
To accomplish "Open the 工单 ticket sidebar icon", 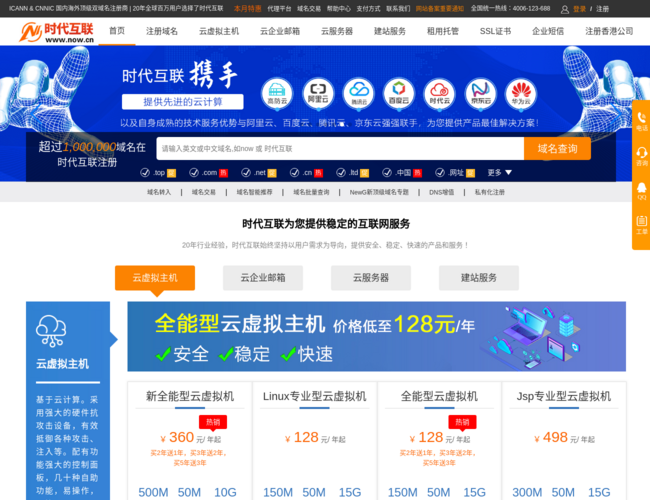I will [641, 225].
